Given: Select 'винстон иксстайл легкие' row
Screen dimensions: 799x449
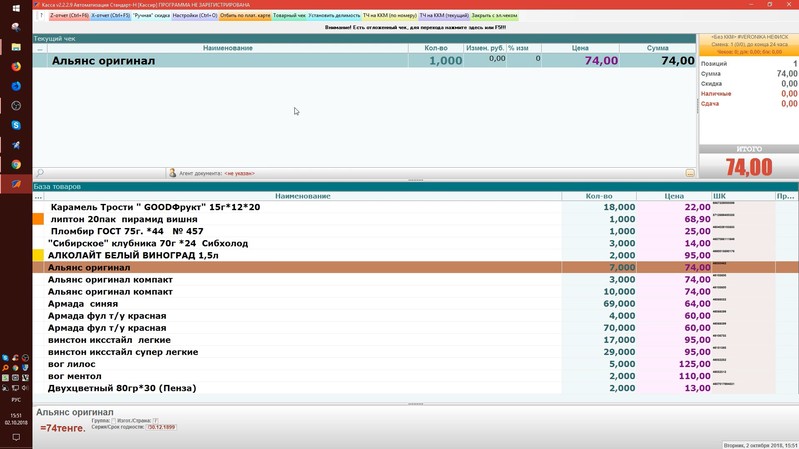Looking at the screenshot, I should point(415,340).
